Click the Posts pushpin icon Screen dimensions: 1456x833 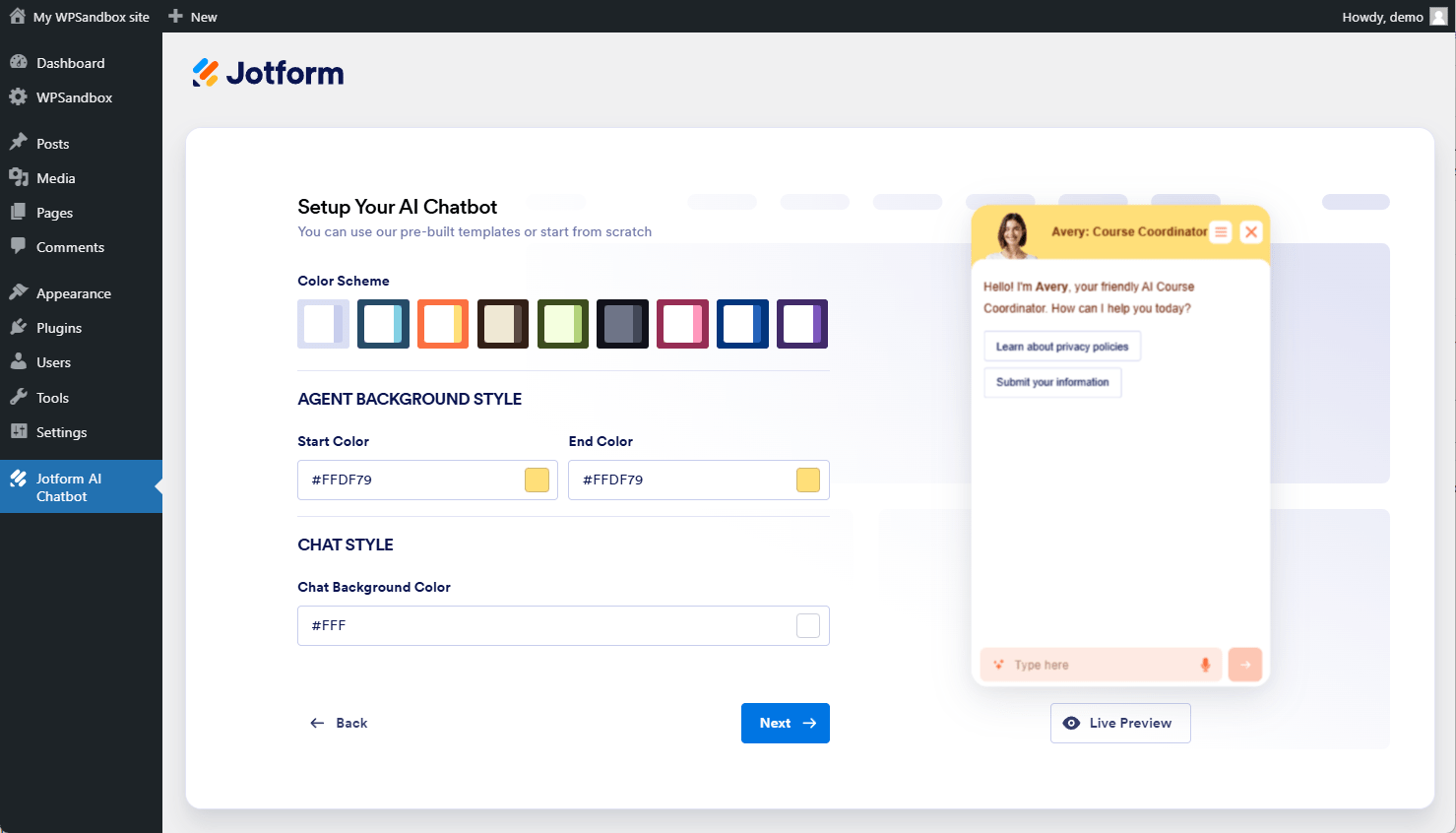point(19,143)
